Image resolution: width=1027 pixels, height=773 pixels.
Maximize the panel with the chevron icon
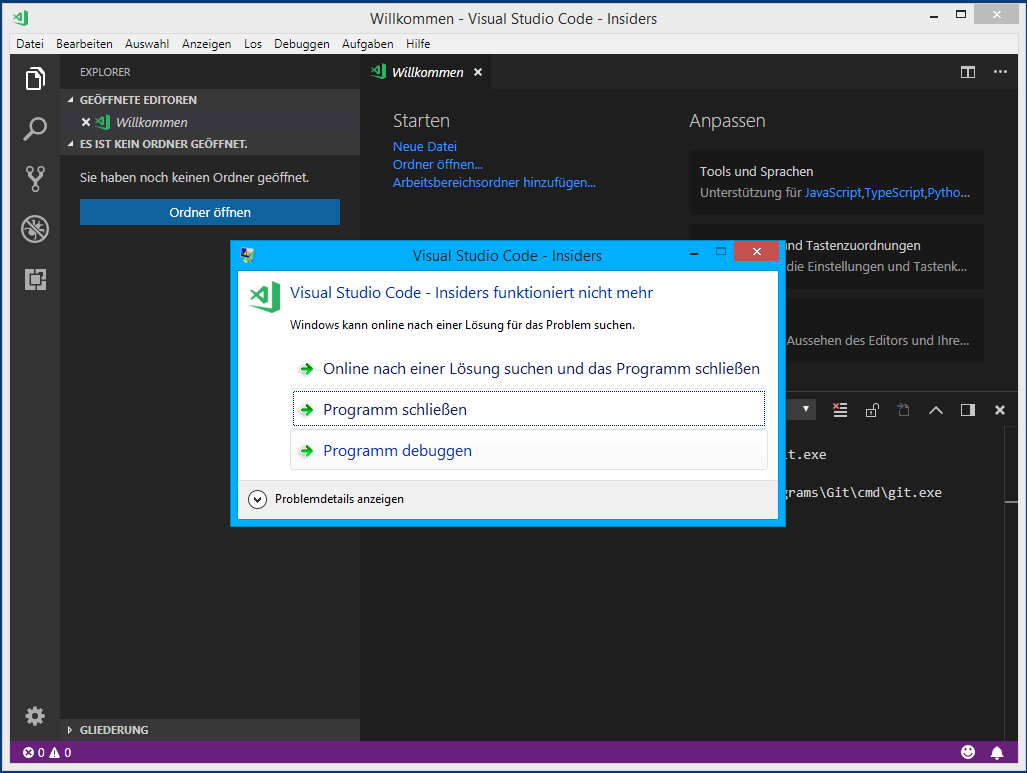pos(935,409)
